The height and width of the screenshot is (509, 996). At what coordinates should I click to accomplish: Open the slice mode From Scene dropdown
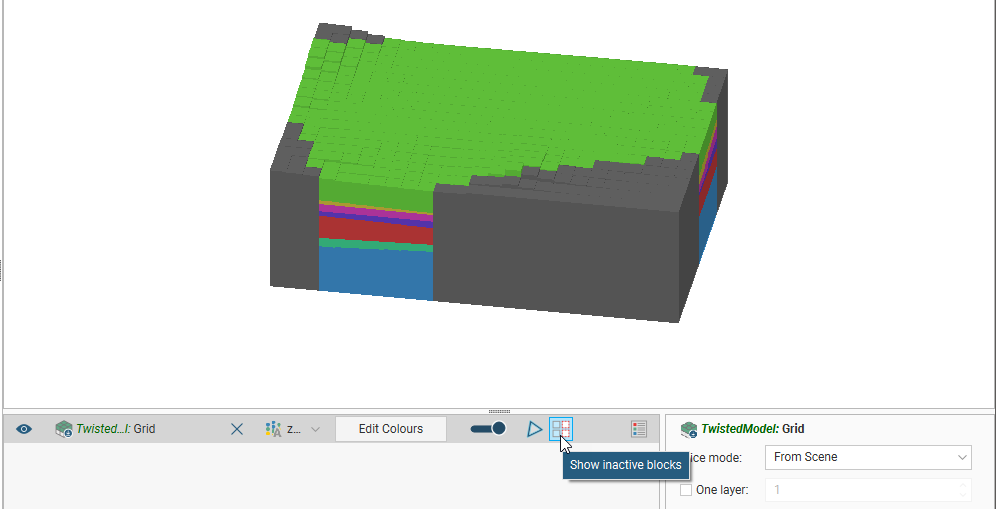pyautogui.click(x=868, y=457)
